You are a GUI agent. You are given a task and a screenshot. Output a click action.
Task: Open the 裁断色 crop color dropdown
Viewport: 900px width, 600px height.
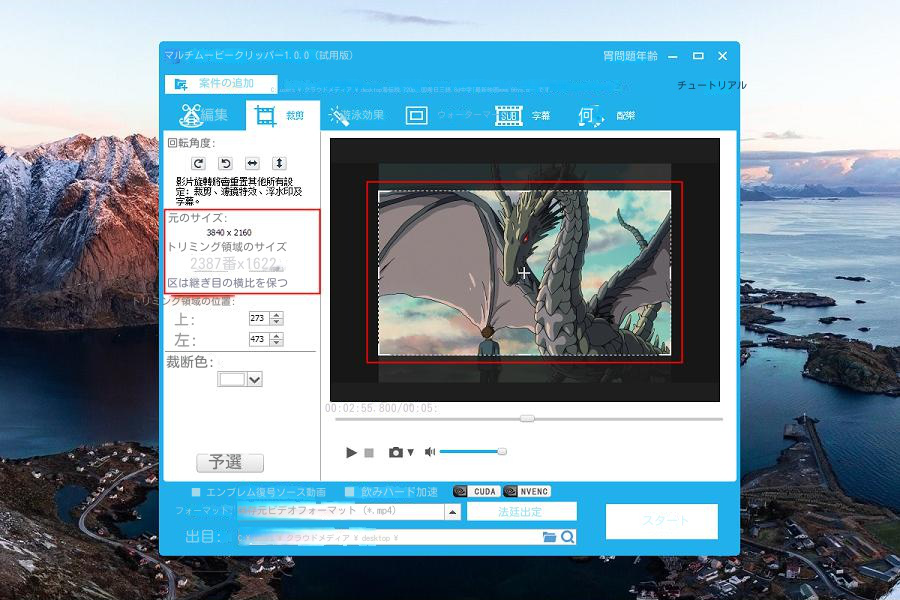tap(255, 380)
